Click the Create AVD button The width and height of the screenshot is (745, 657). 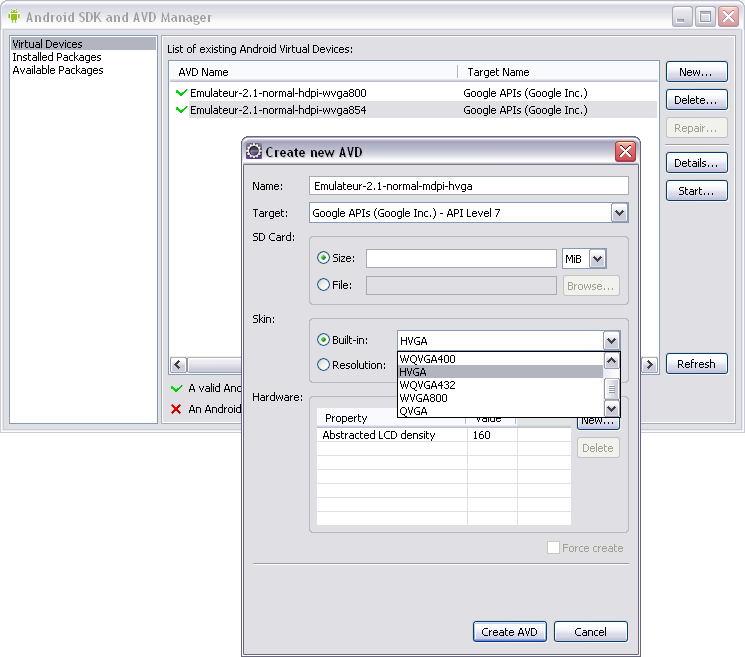[x=509, y=632]
